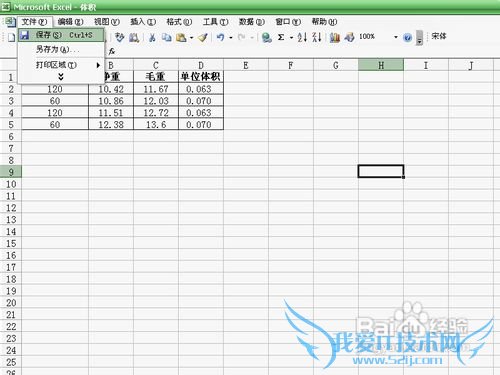
Task: Expand the full File menu chevron
Action: pos(61,77)
